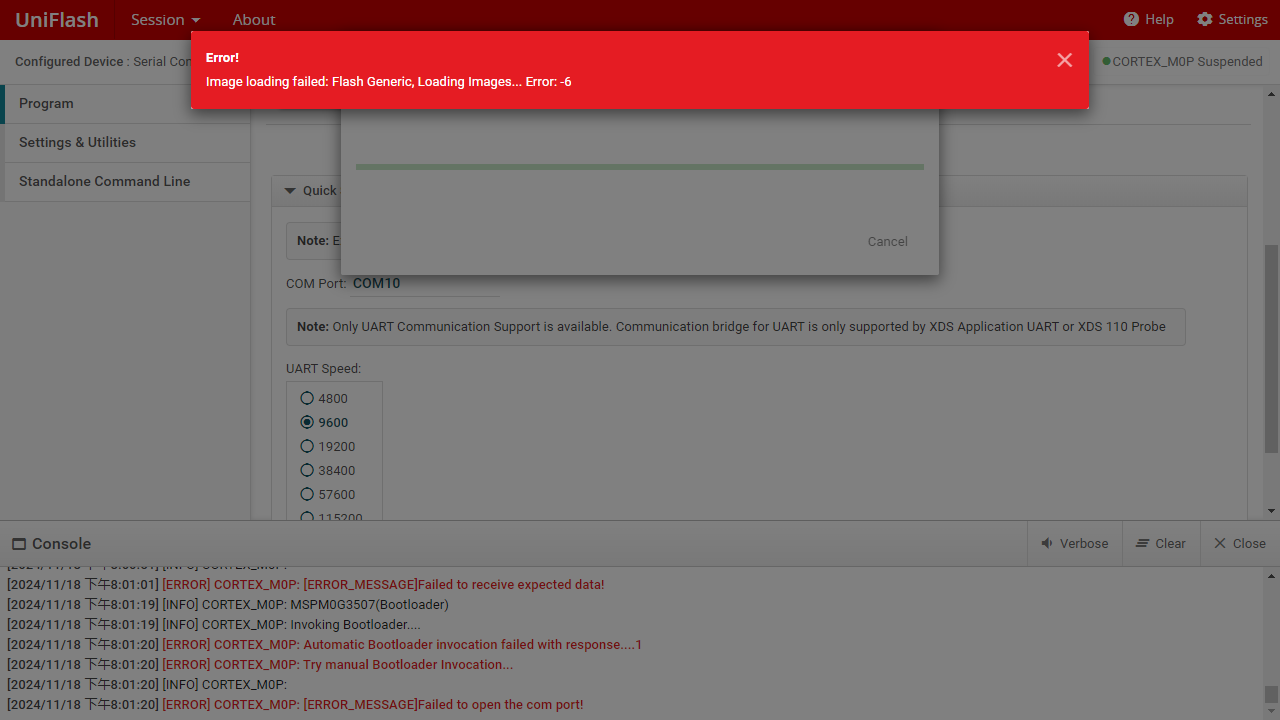Choose the 38400 baud rate option

[x=308, y=470]
